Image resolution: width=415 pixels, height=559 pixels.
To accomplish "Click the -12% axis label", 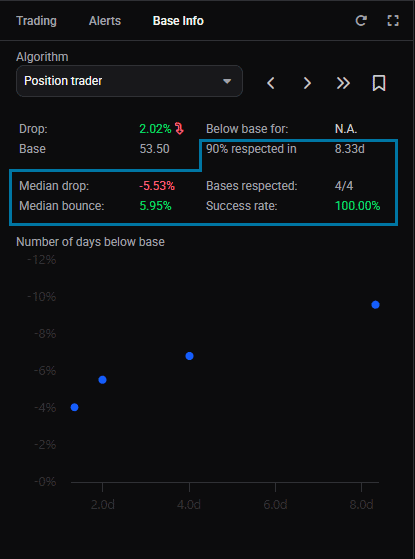I will point(42,260).
